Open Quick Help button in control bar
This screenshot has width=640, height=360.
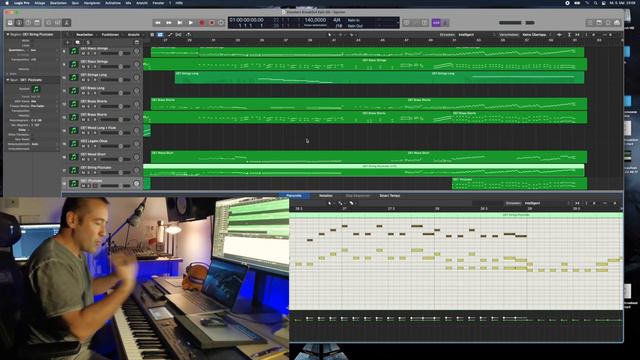(x=28, y=23)
